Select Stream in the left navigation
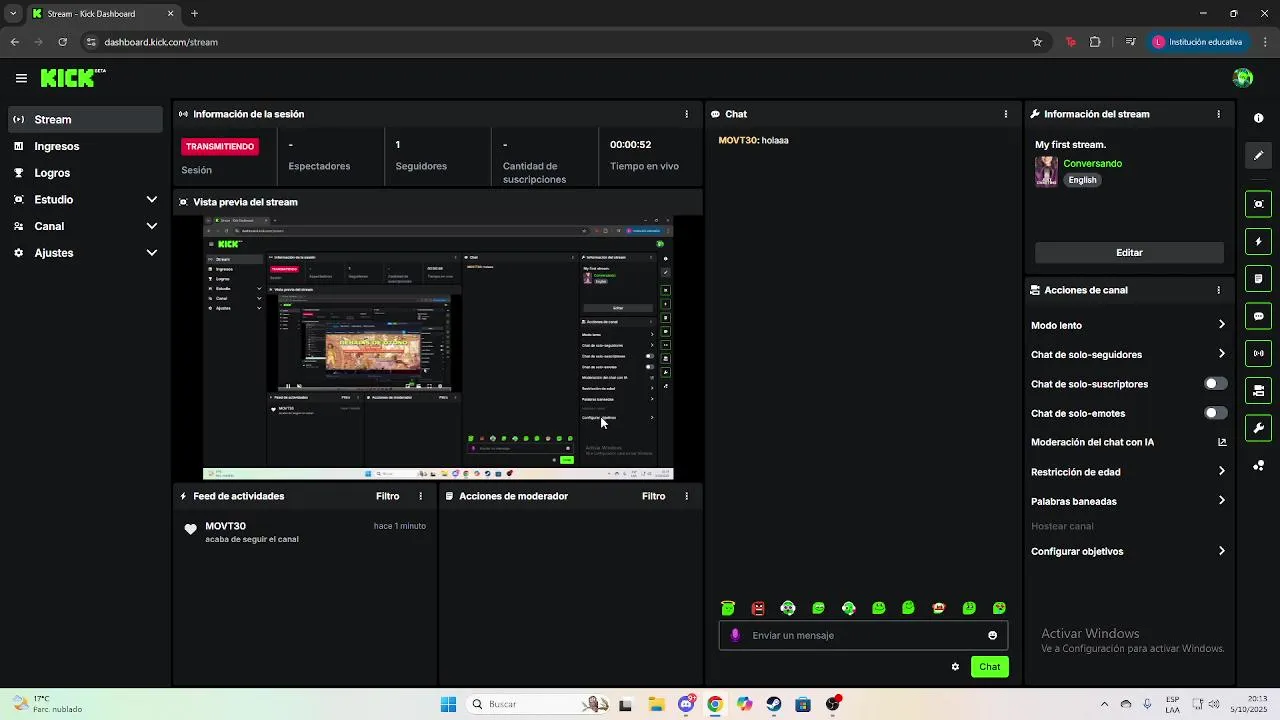Image resolution: width=1280 pixels, height=720 pixels. click(x=85, y=119)
